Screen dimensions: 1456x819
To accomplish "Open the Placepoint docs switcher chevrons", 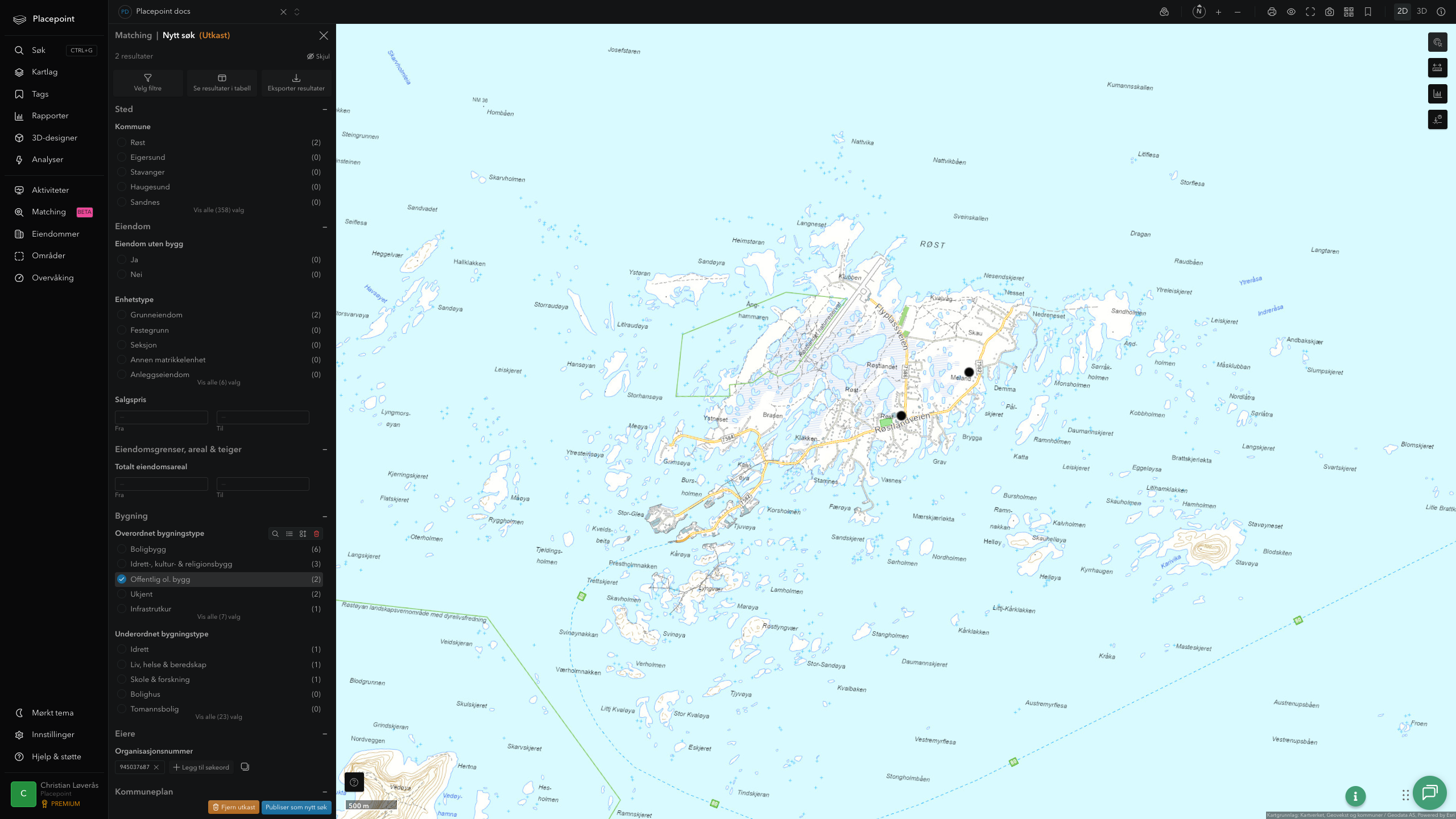I will 297,12.
